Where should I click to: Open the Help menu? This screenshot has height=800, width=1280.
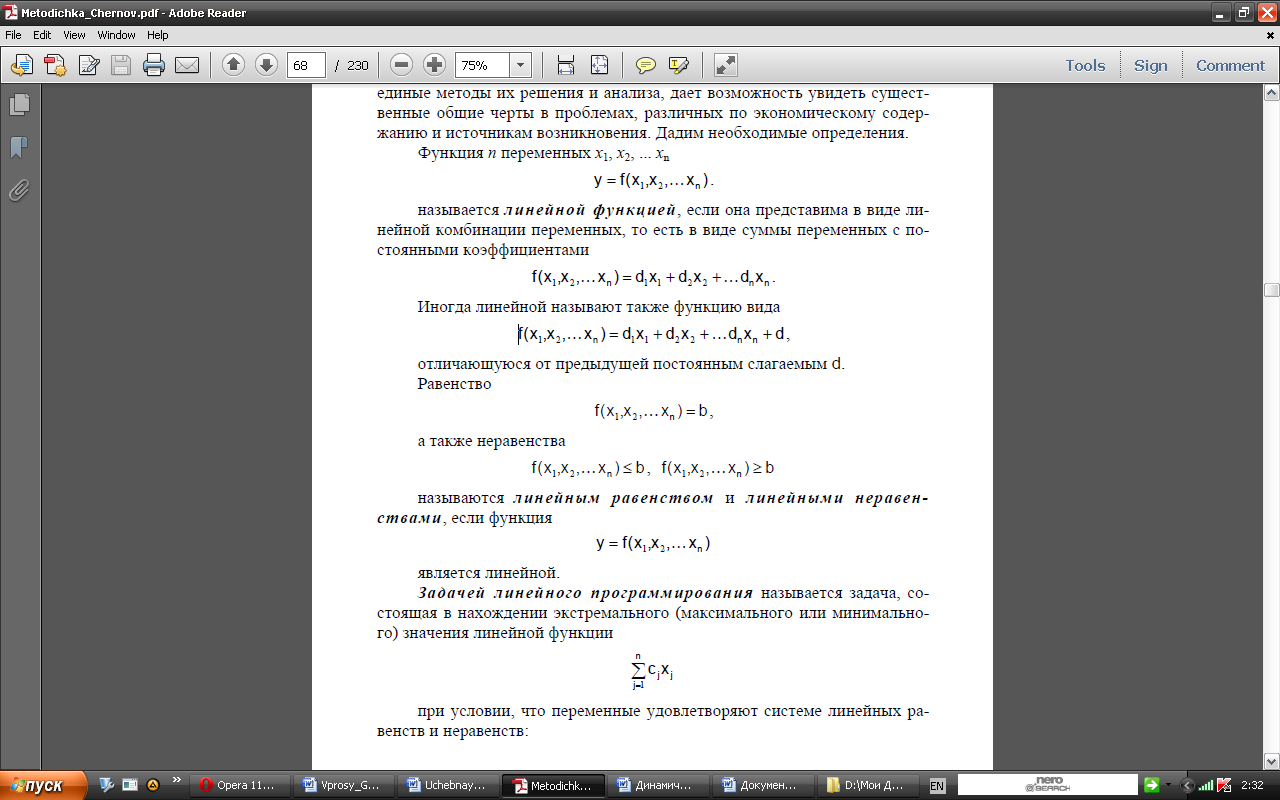157,35
